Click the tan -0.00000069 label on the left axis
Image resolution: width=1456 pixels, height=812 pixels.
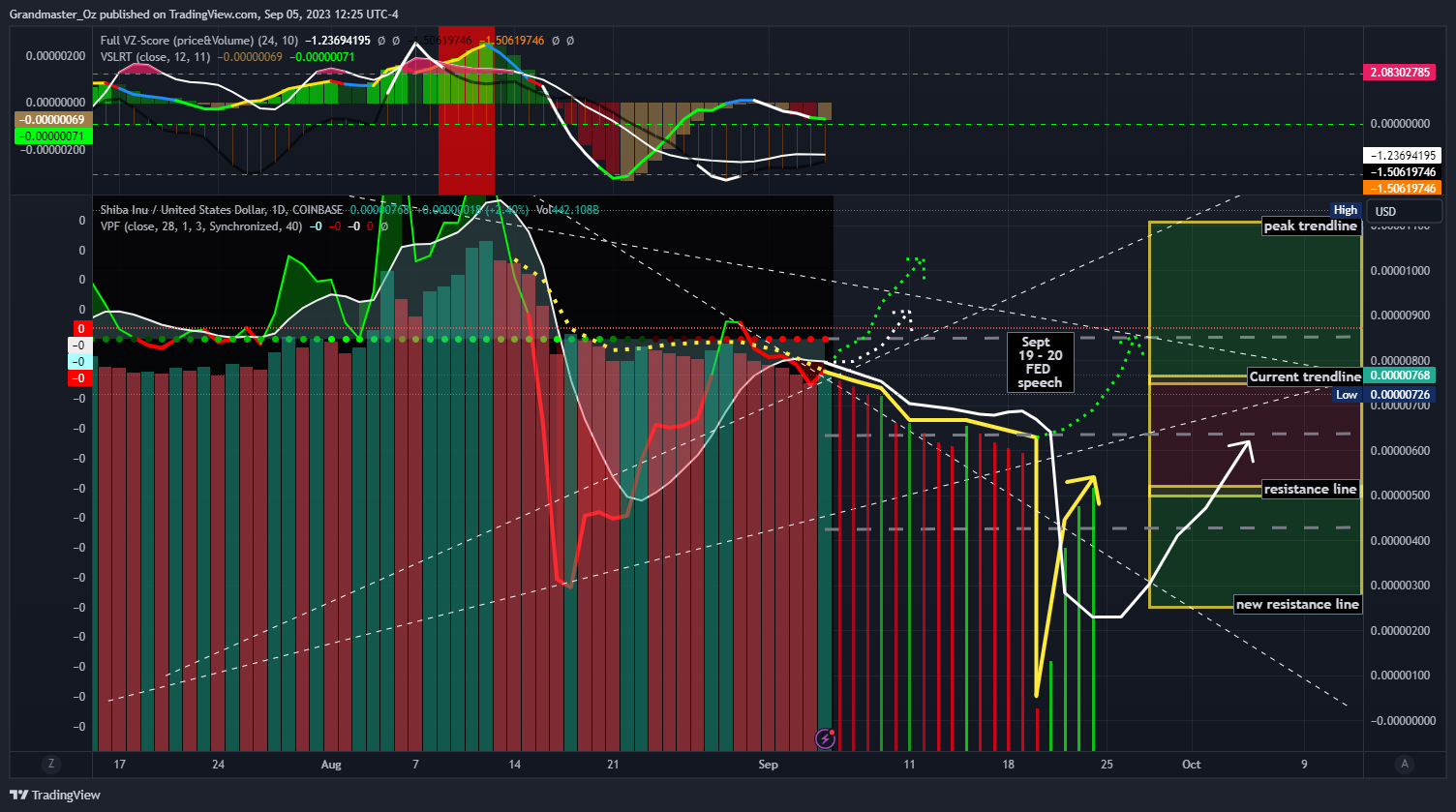pos(52,119)
